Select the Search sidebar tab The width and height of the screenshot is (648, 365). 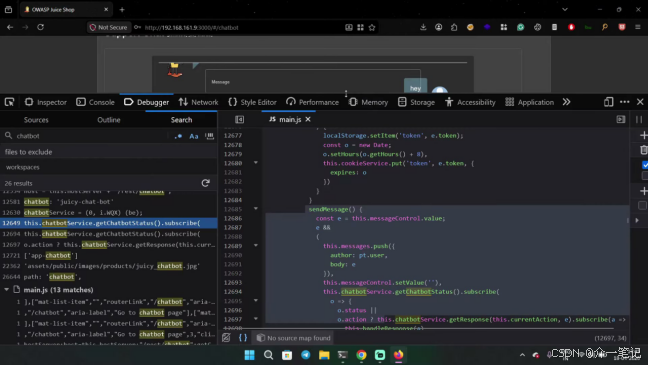[x=181, y=120]
